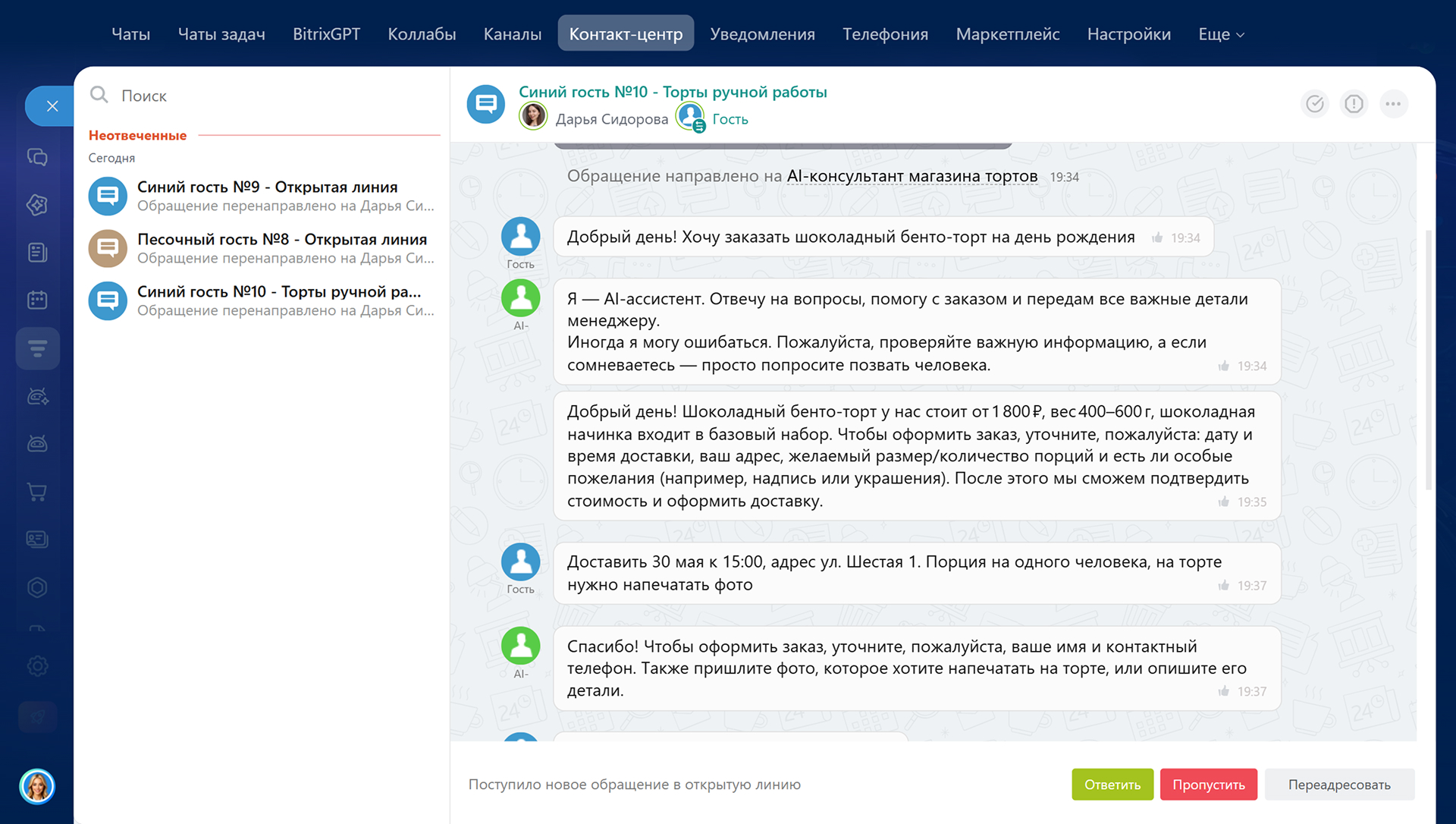
Task: Switch to the Телефония tab
Action: (885, 34)
